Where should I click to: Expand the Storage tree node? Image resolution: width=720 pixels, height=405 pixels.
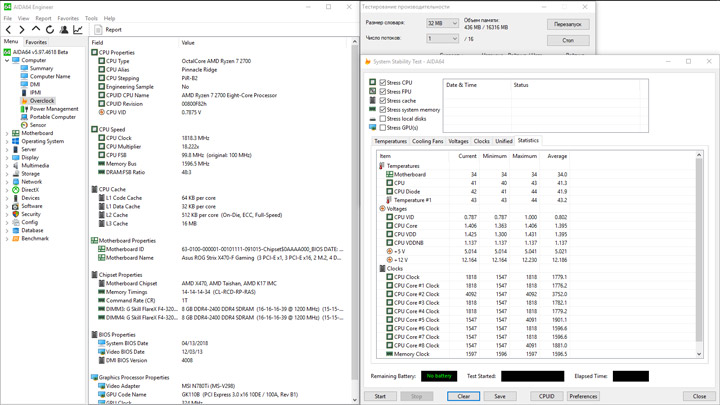pos(7,174)
